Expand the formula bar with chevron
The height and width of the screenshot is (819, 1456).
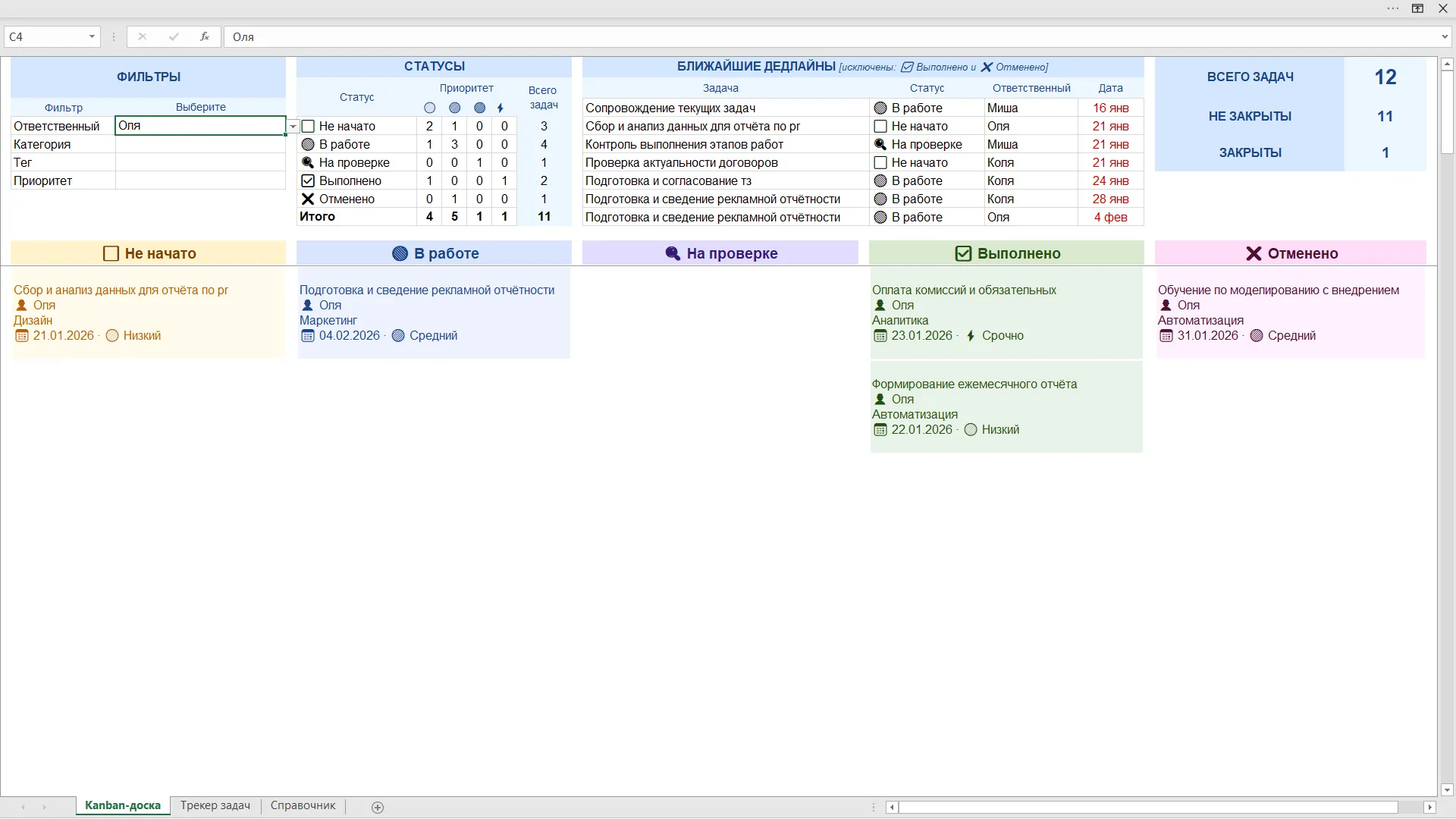point(1445,36)
